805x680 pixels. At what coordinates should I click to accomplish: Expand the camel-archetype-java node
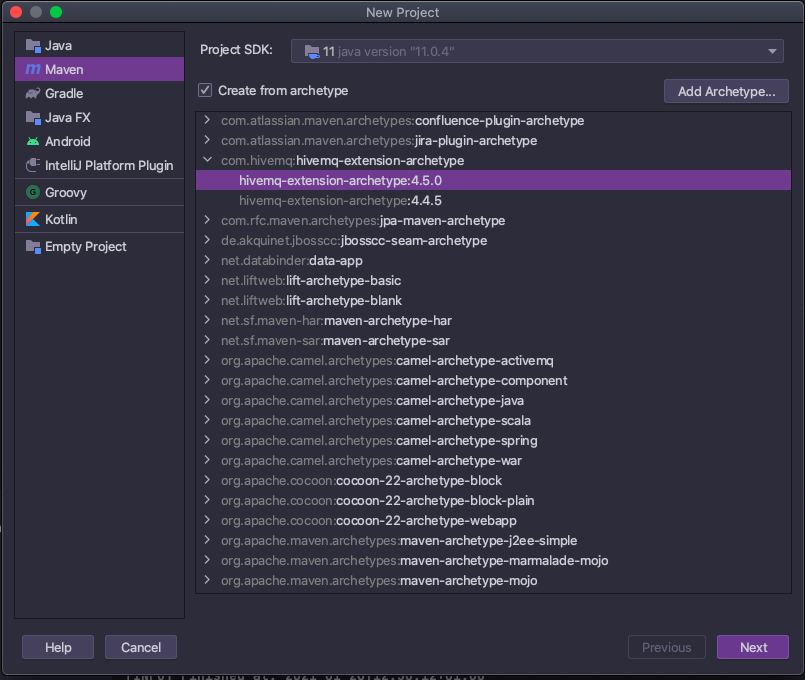207,400
